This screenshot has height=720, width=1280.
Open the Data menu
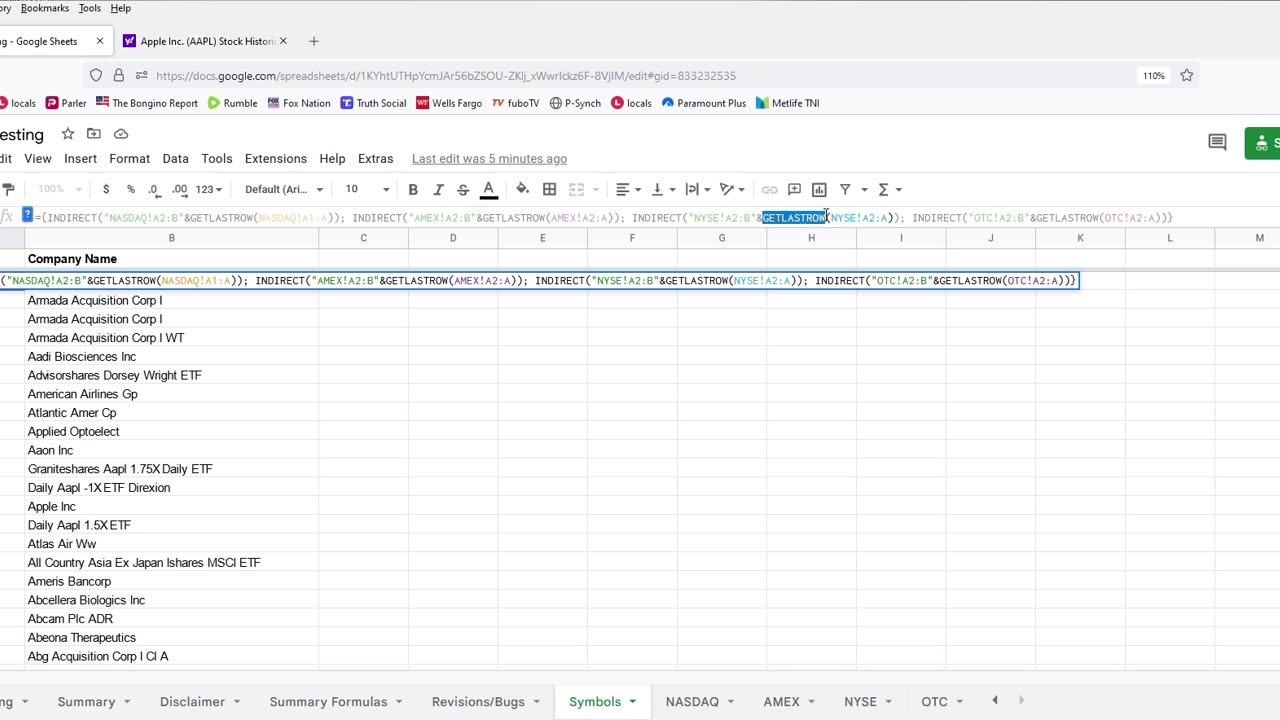coord(175,158)
